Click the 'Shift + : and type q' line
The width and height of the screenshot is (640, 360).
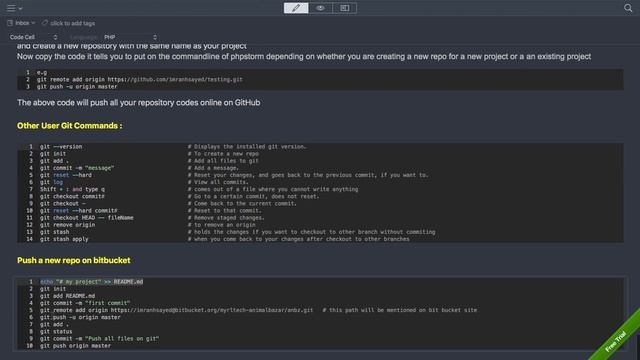tap(72, 189)
